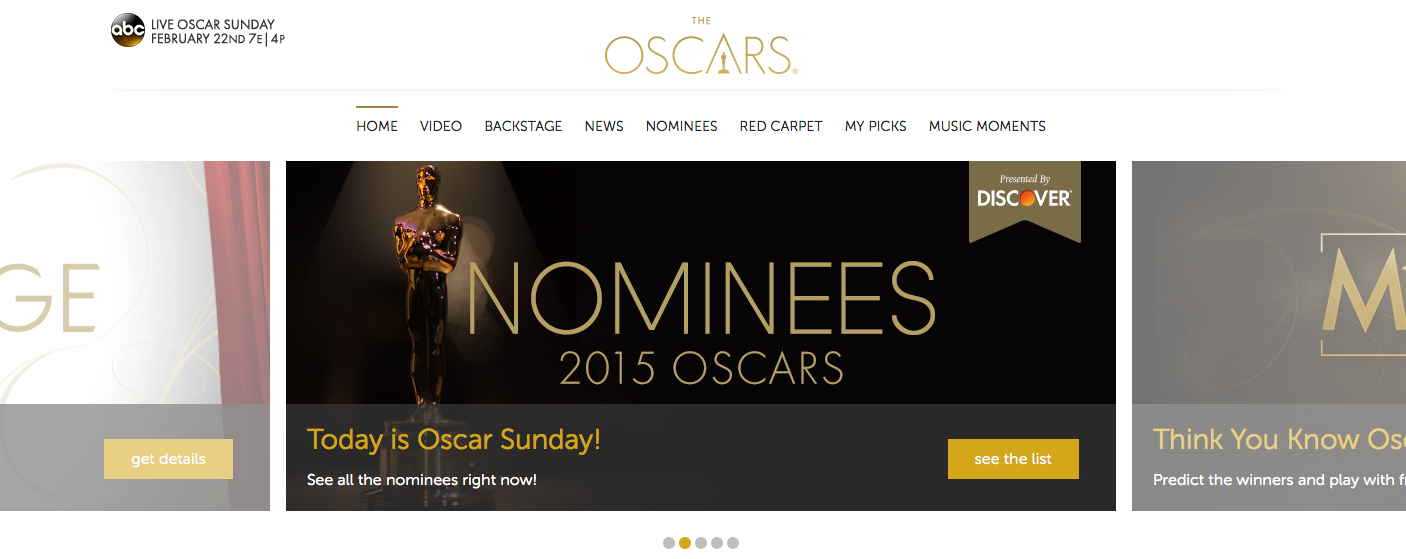The width and height of the screenshot is (1406, 559).
Task: Click the 'get details' button
Action: coord(168,459)
